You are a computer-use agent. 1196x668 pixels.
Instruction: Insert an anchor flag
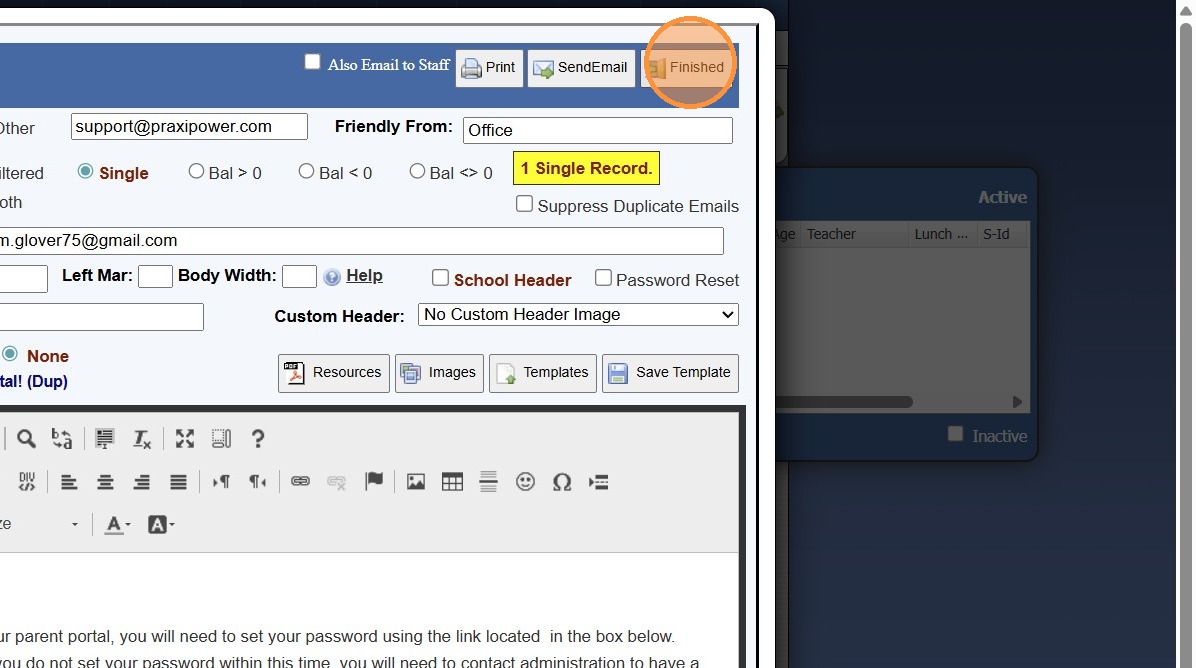point(374,482)
